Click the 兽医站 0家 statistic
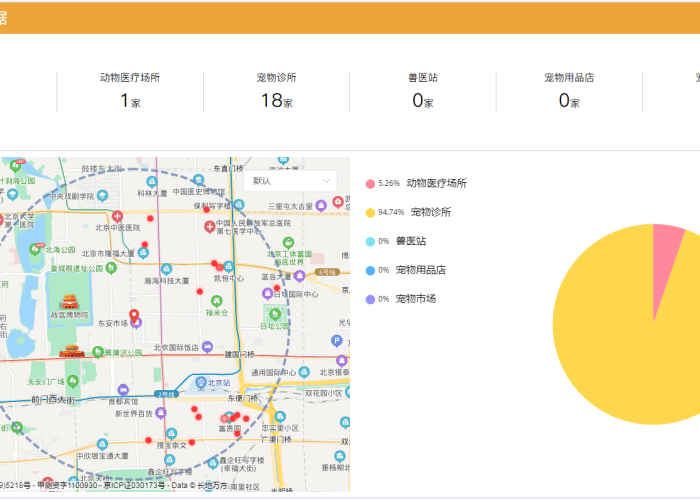 pos(422,90)
